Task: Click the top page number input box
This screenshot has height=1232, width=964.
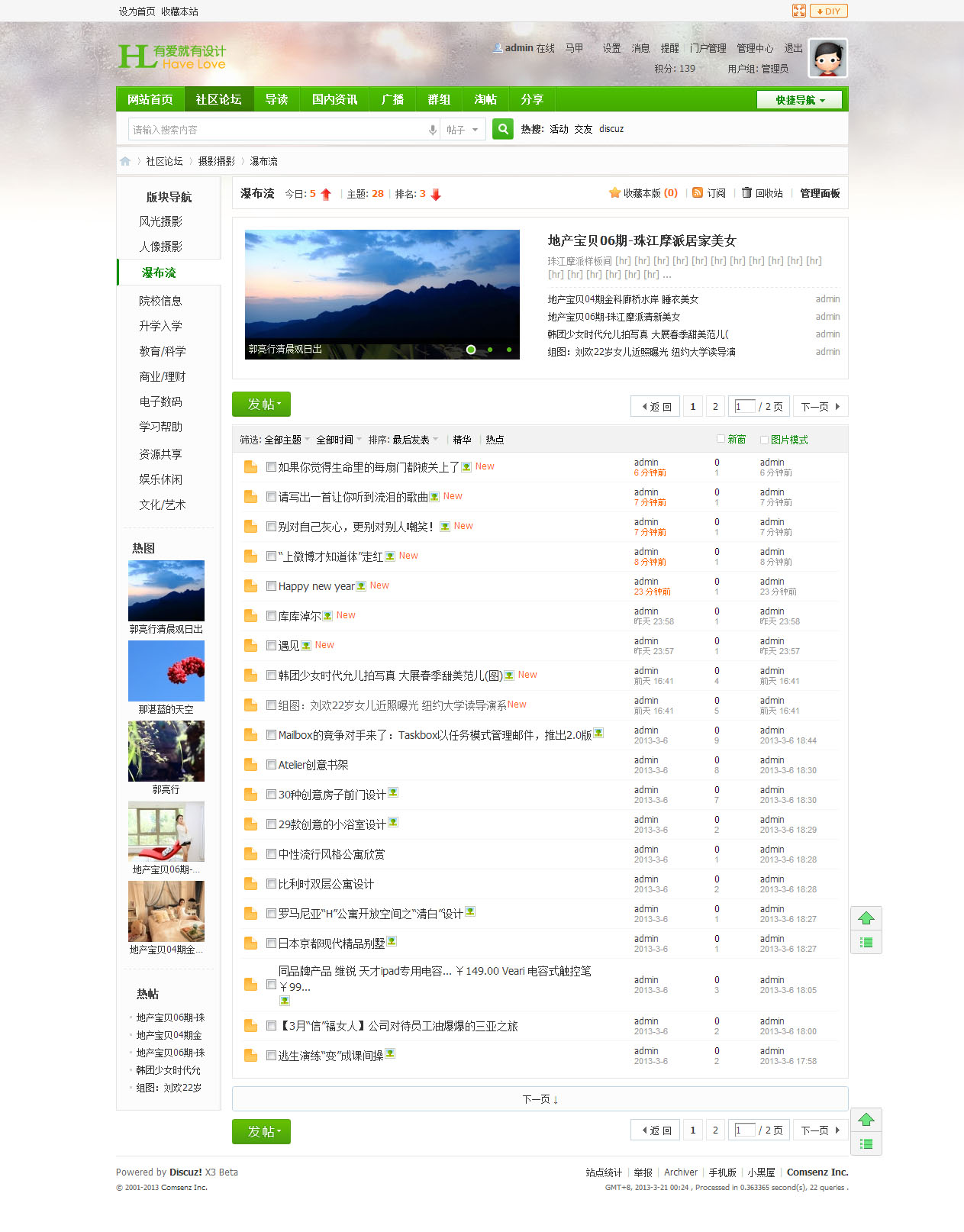Action: (x=745, y=406)
